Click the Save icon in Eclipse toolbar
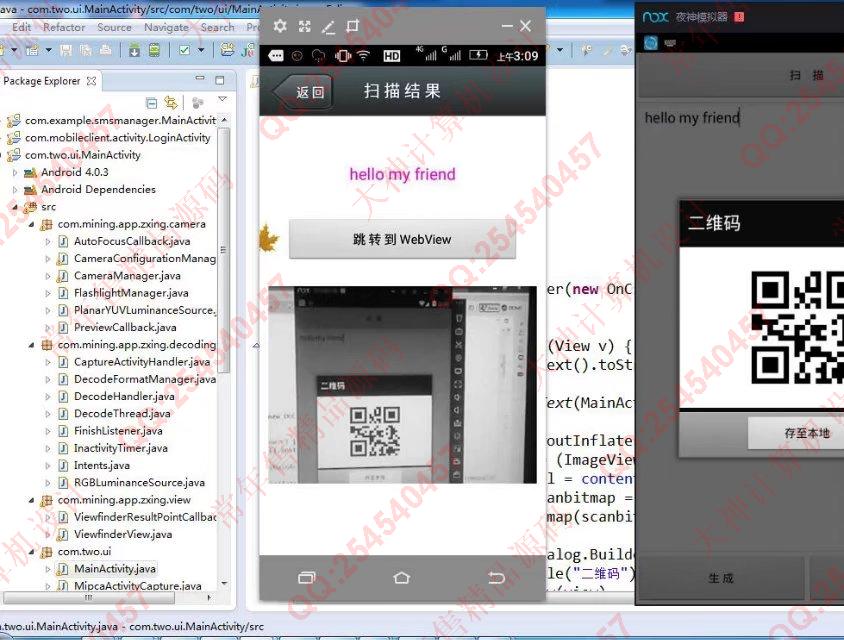 pyautogui.click(x=66, y=50)
